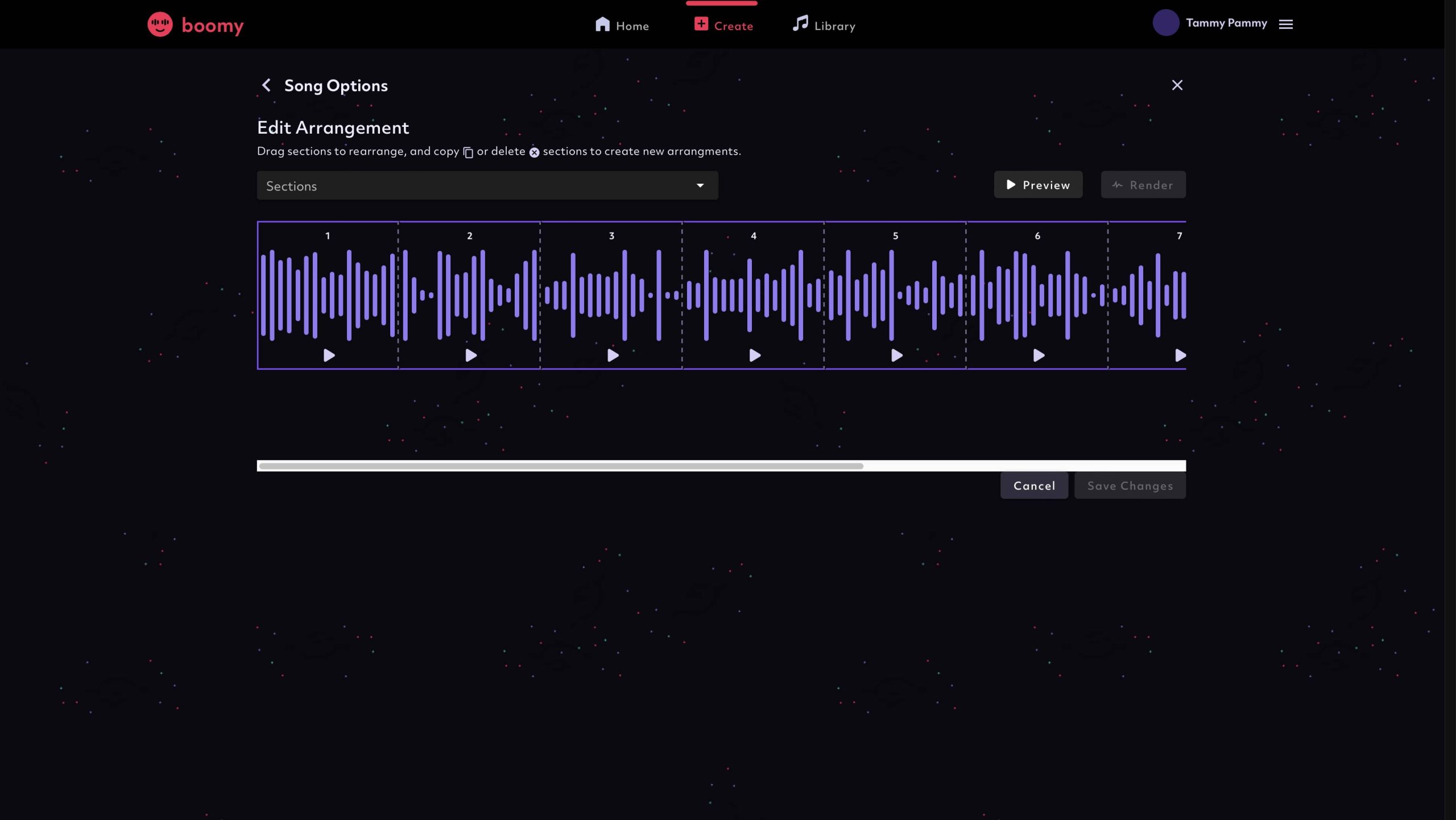
Task: Switch to the Create tab
Action: [x=723, y=26]
